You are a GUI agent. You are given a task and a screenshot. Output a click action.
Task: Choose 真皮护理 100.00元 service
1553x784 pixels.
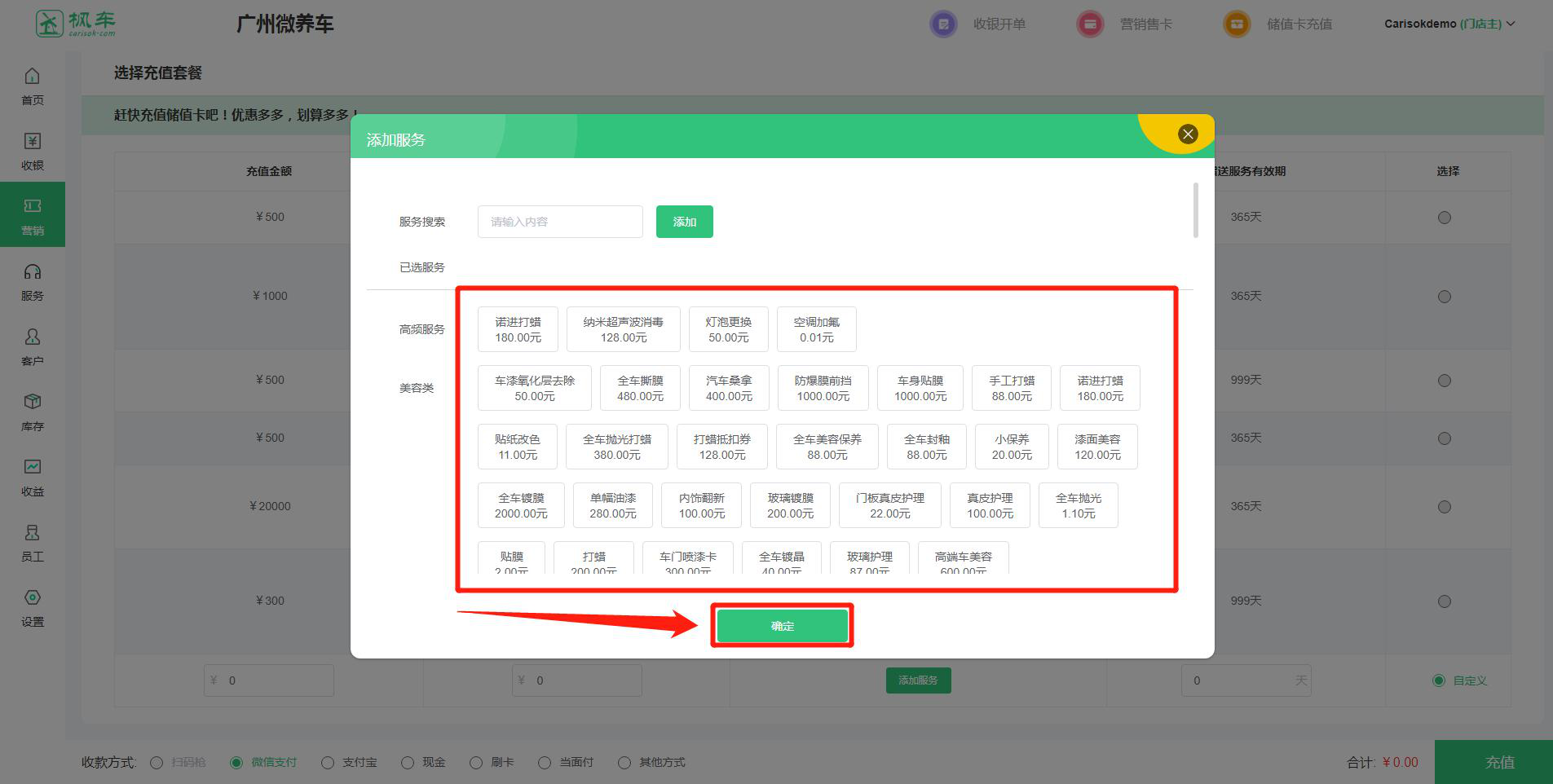click(990, 505)
